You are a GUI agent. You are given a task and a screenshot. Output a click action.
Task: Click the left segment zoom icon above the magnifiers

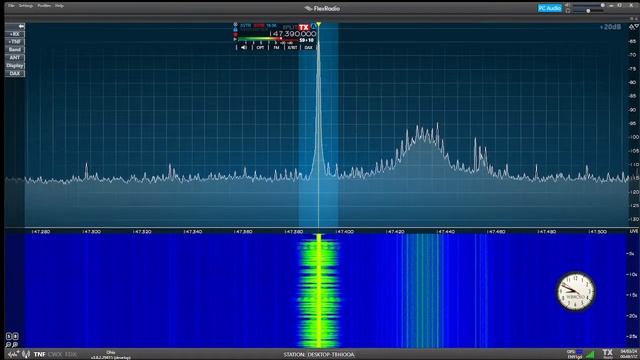click(9, 336)
